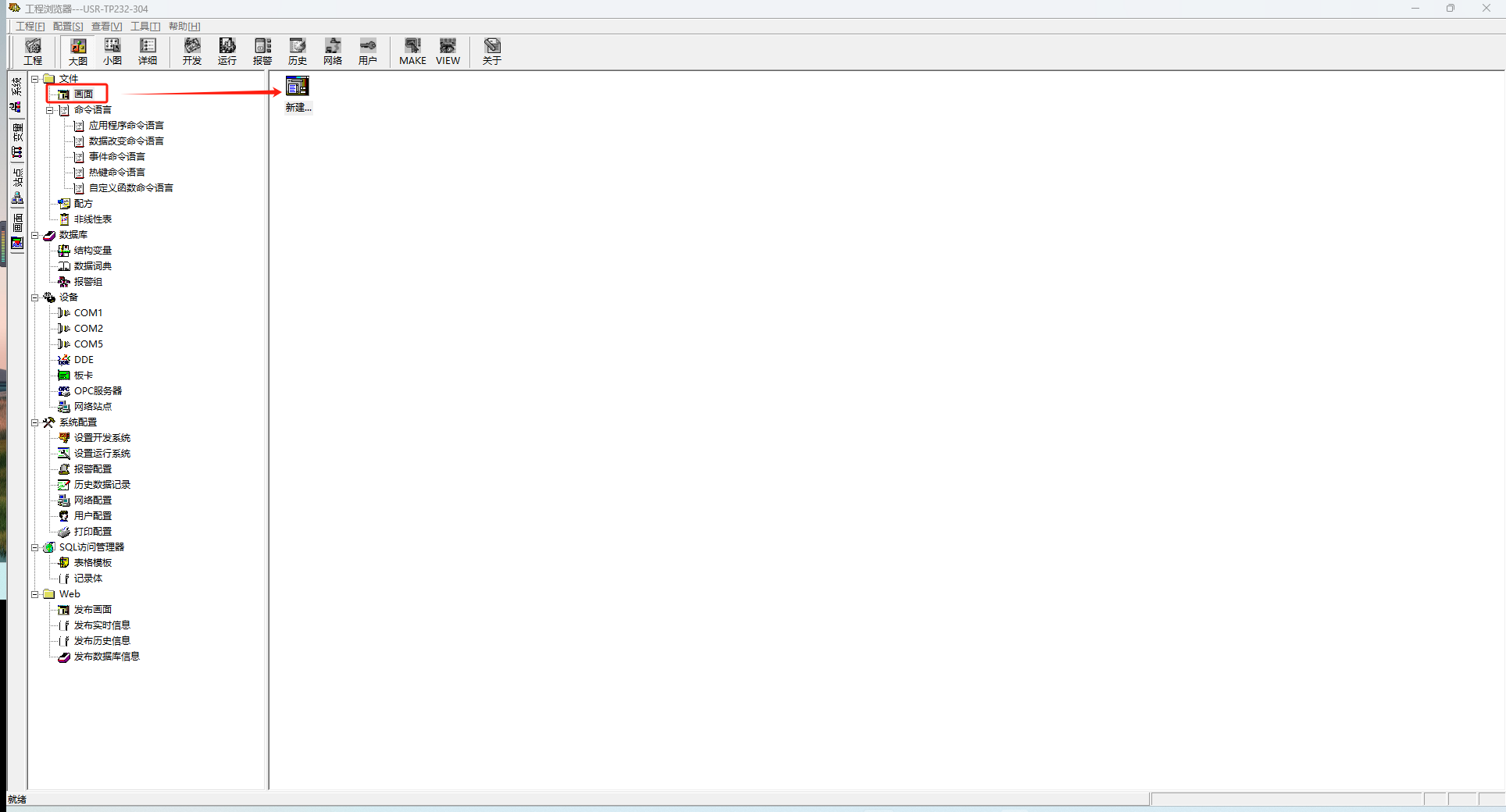Collapse the Web tree node

[x=35, y=594]
